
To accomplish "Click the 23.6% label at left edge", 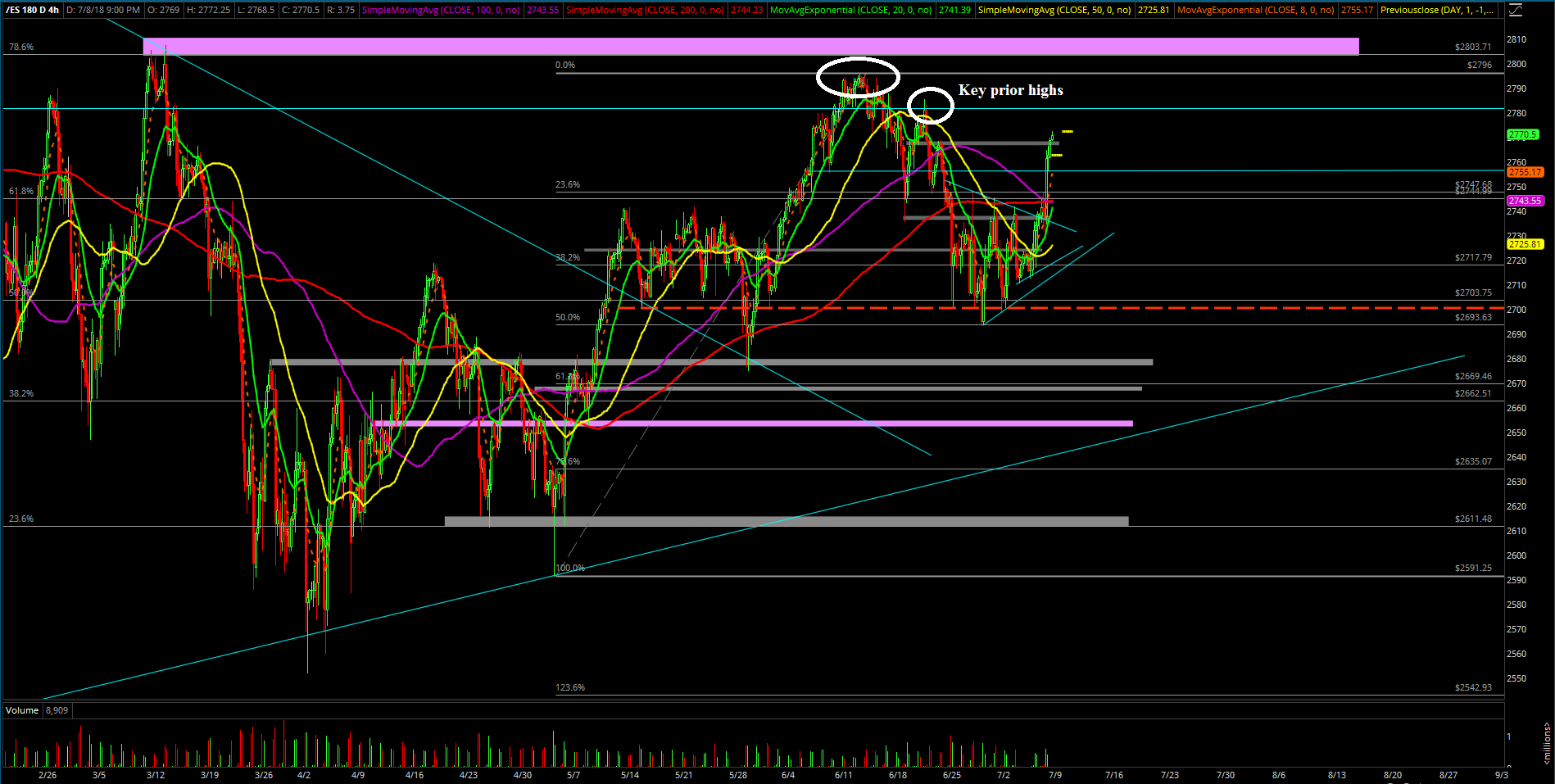I will pyautogui.click(x=21, y=519).
